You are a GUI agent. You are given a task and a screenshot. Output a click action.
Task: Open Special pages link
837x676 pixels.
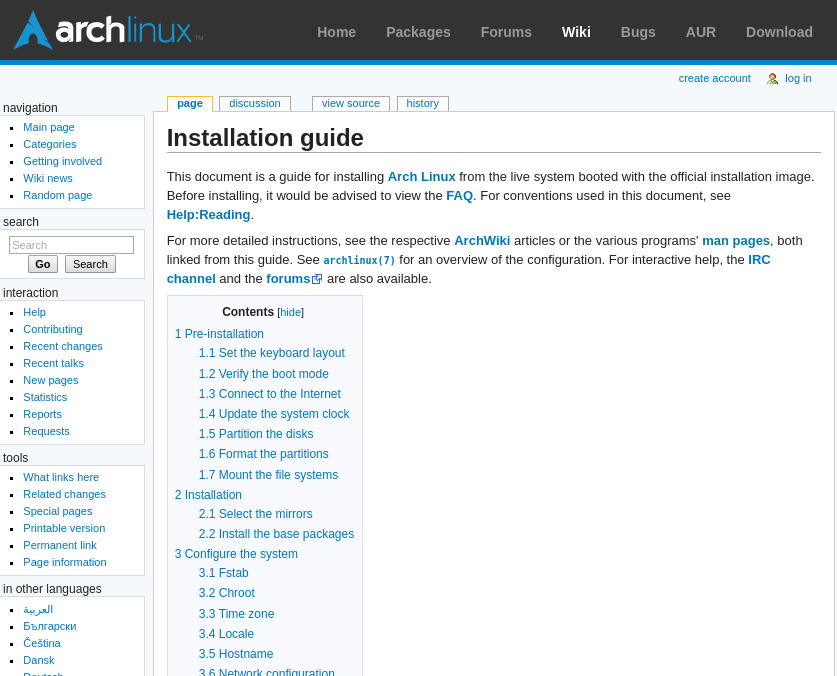(x=58, y=512)
